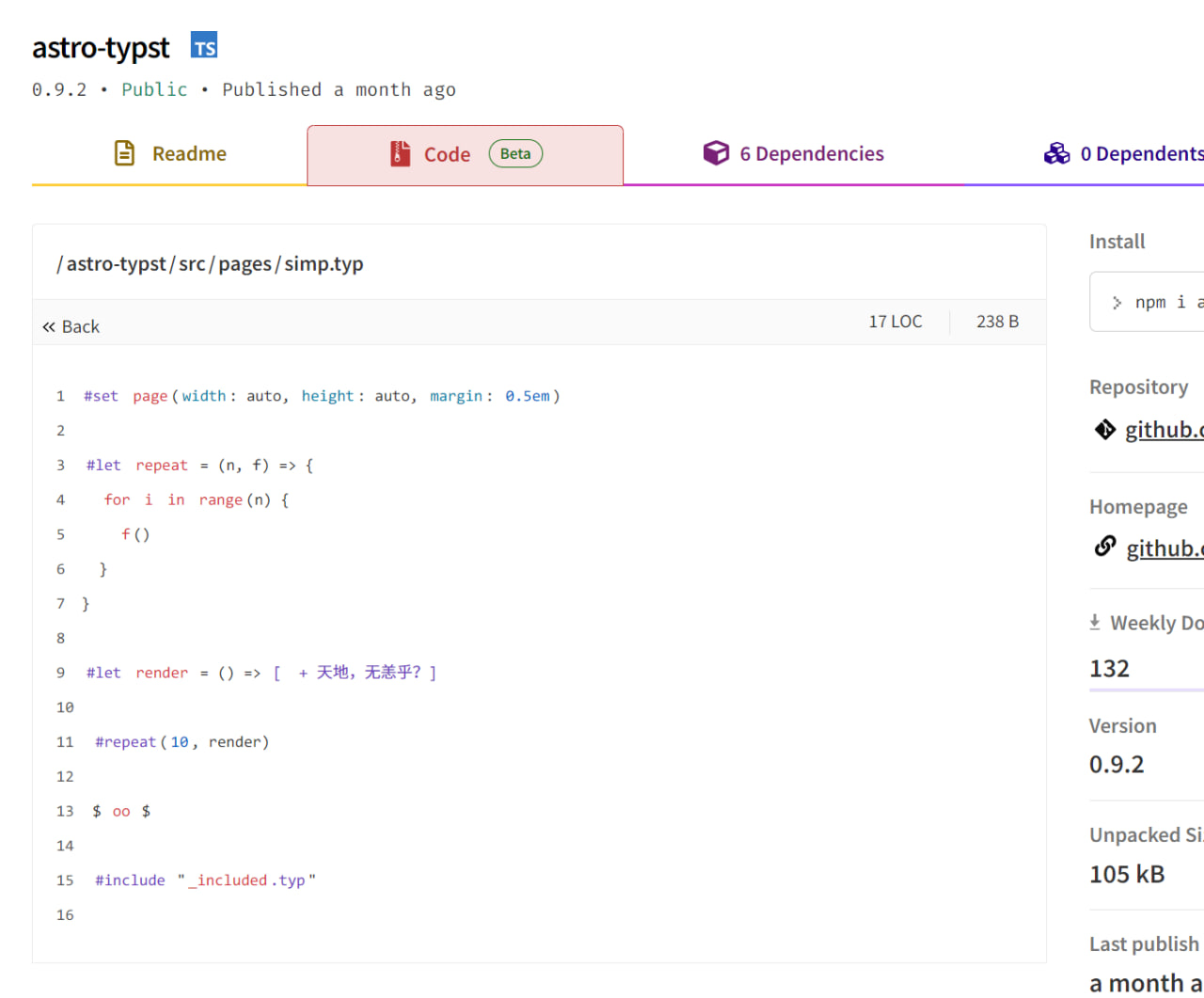Click the Public visibility label

pos(154,89)
